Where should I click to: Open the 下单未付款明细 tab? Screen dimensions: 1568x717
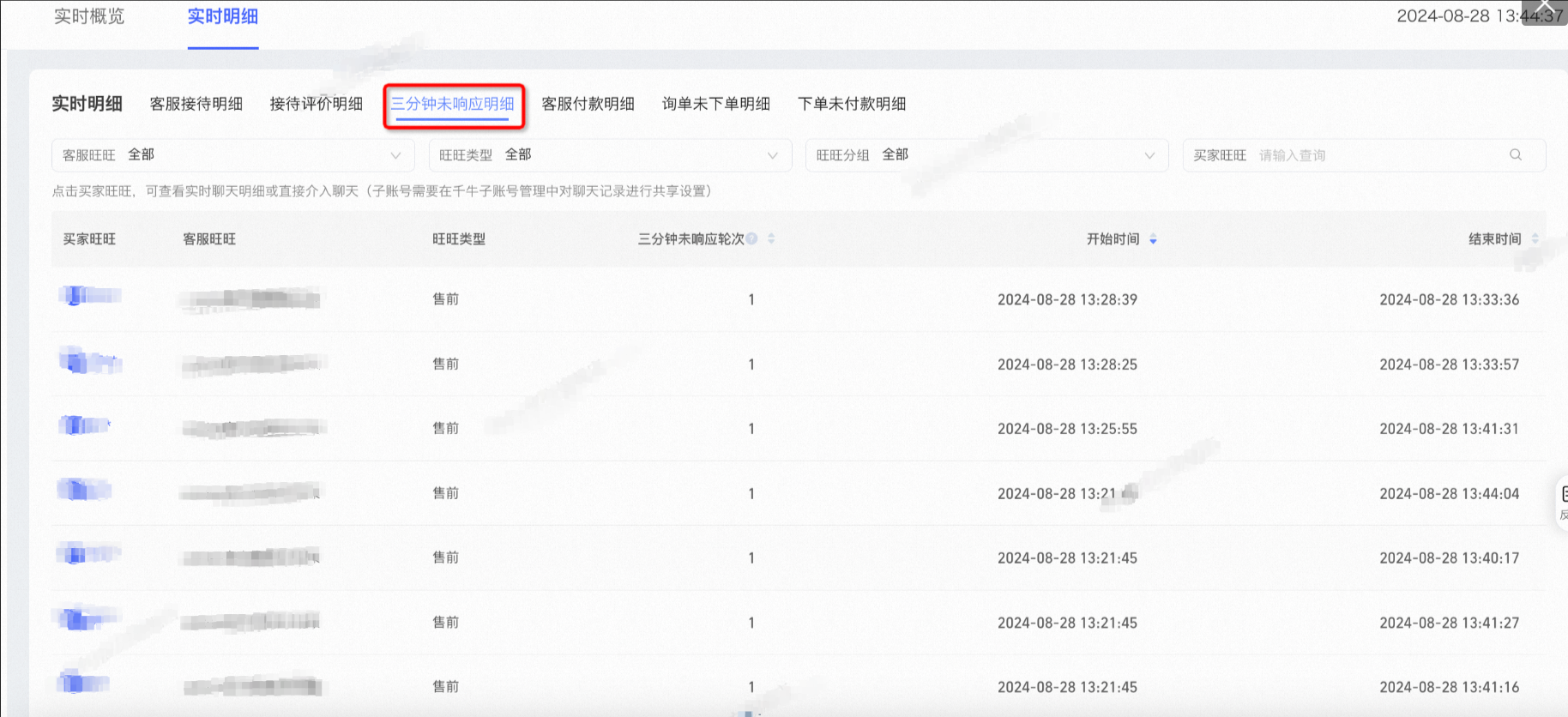pyautogui.click(x=852, y=104)
